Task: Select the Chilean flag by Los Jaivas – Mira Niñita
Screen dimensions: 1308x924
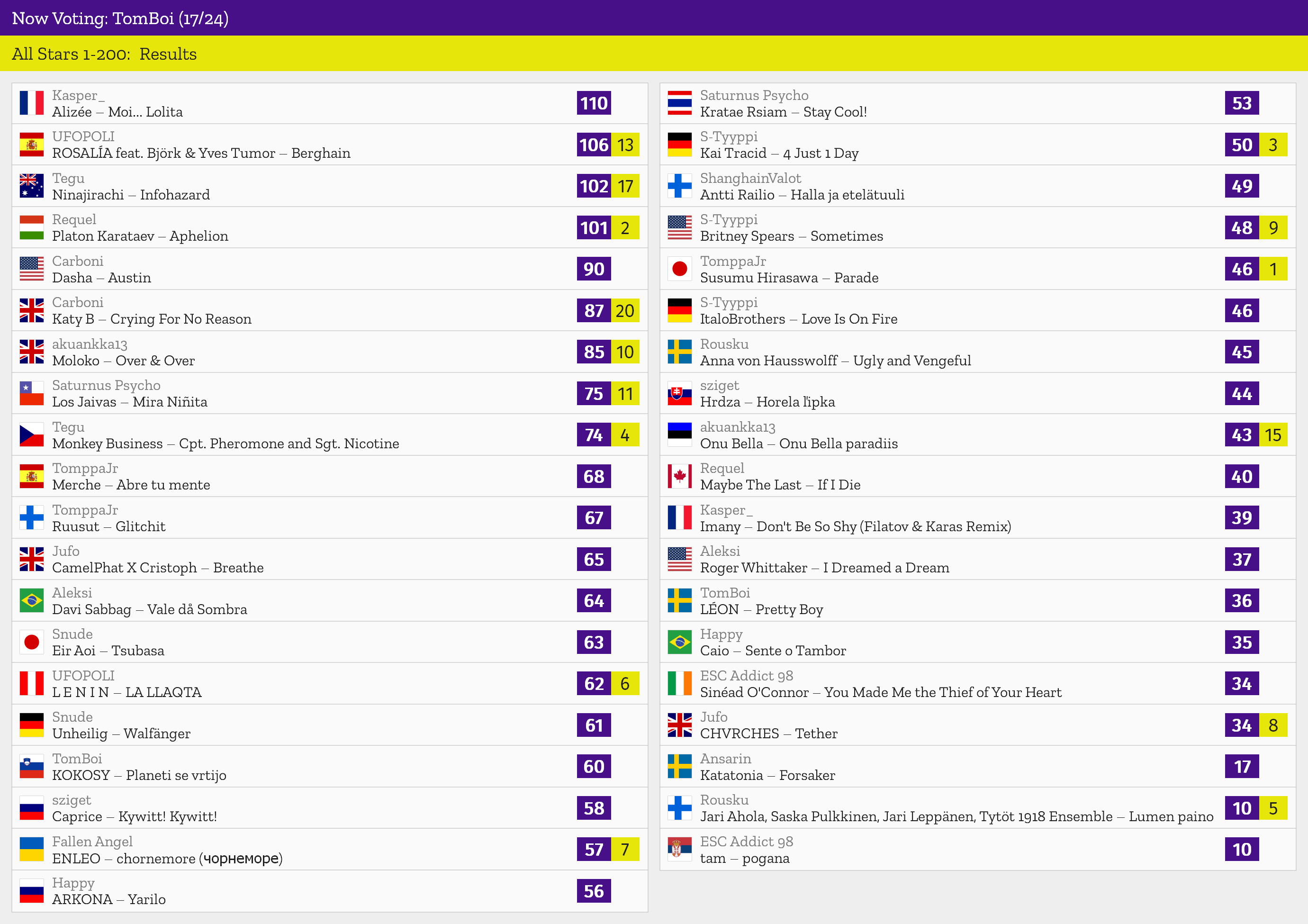Action: tap(31, 393)
